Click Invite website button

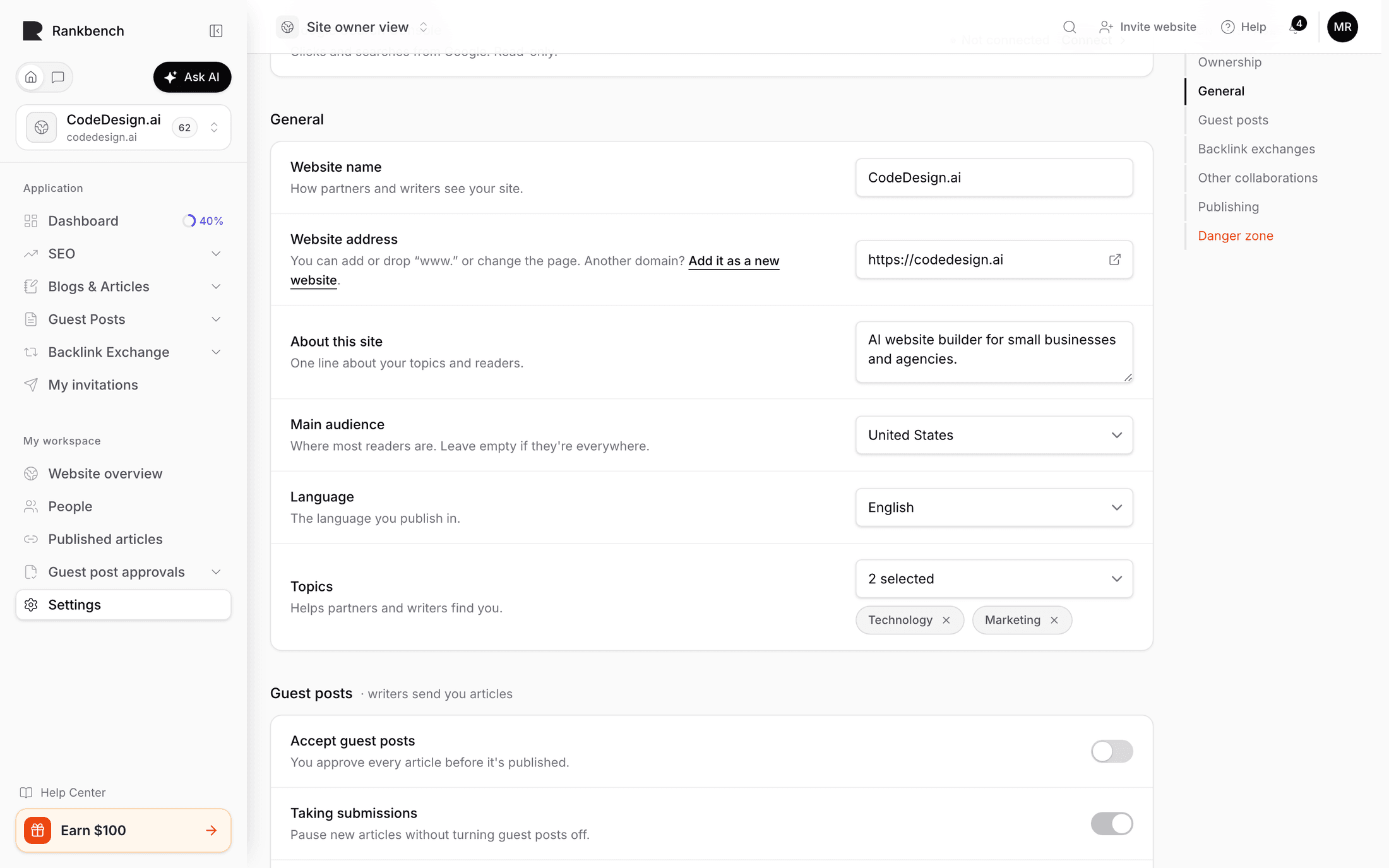tap(1148, 27)
